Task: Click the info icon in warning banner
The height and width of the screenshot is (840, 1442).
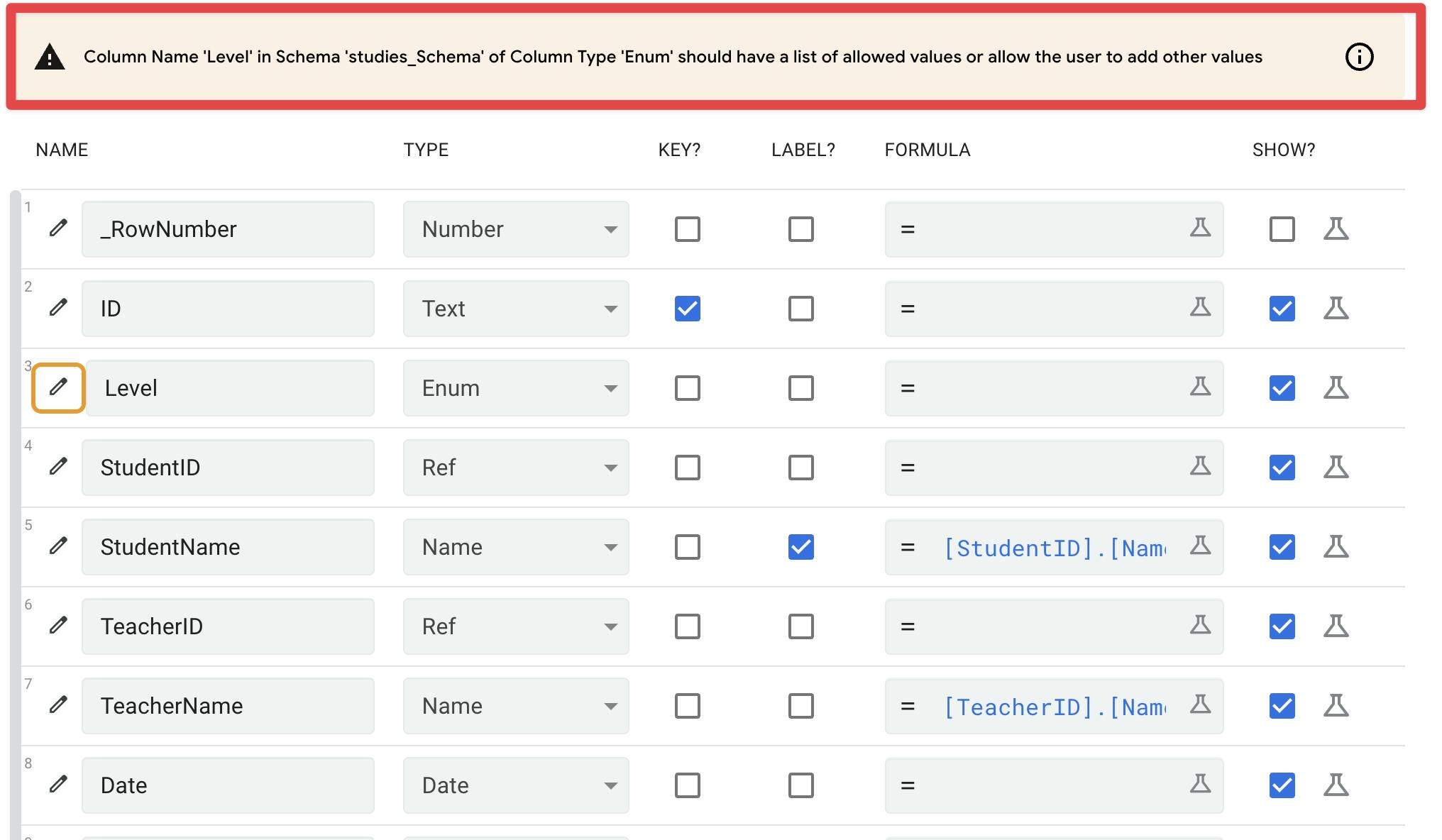Action: pyautogui.click(x=1359, y=57)
